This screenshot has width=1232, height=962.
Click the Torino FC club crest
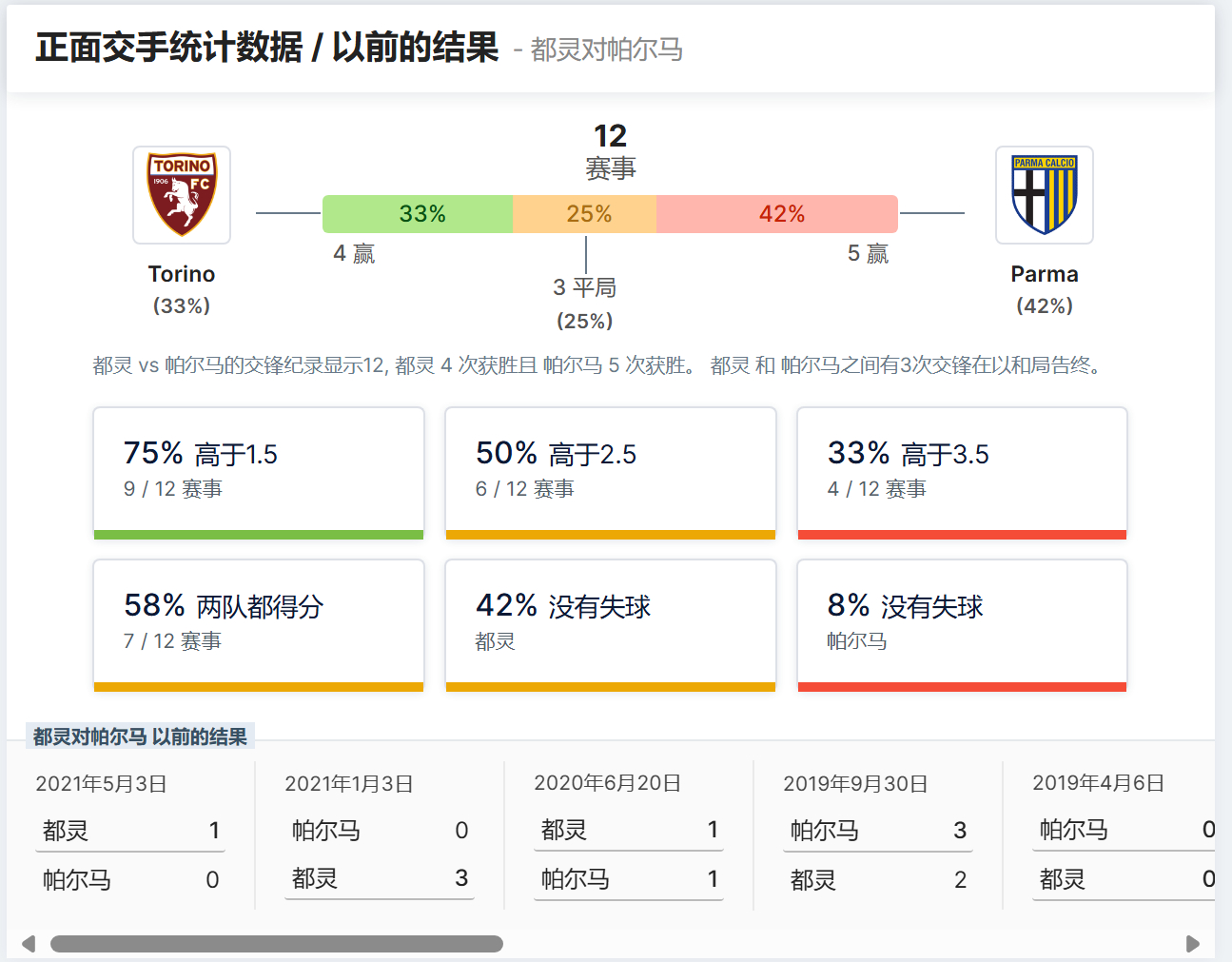[182, 195]
